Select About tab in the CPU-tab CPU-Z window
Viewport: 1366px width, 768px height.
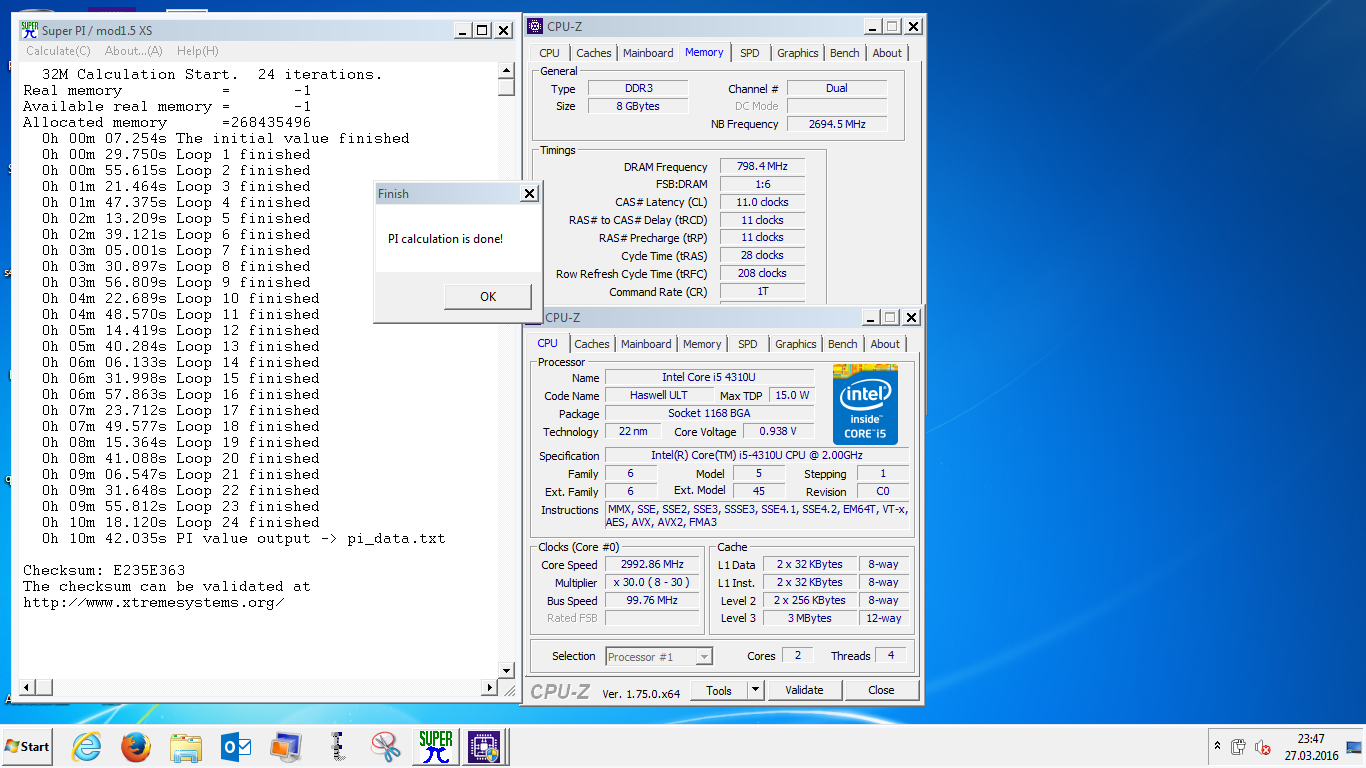click(x=885, y=344)
